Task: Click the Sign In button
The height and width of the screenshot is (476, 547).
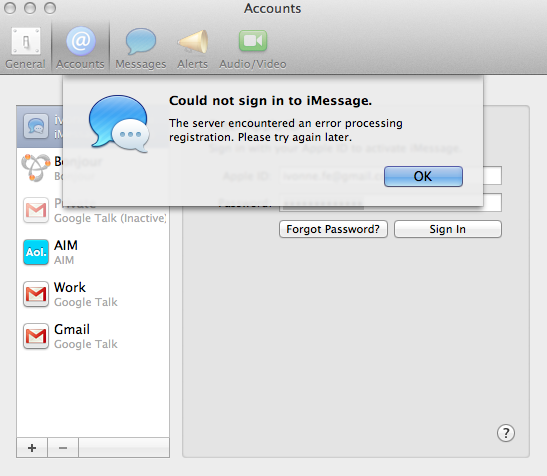Action: 448,229
